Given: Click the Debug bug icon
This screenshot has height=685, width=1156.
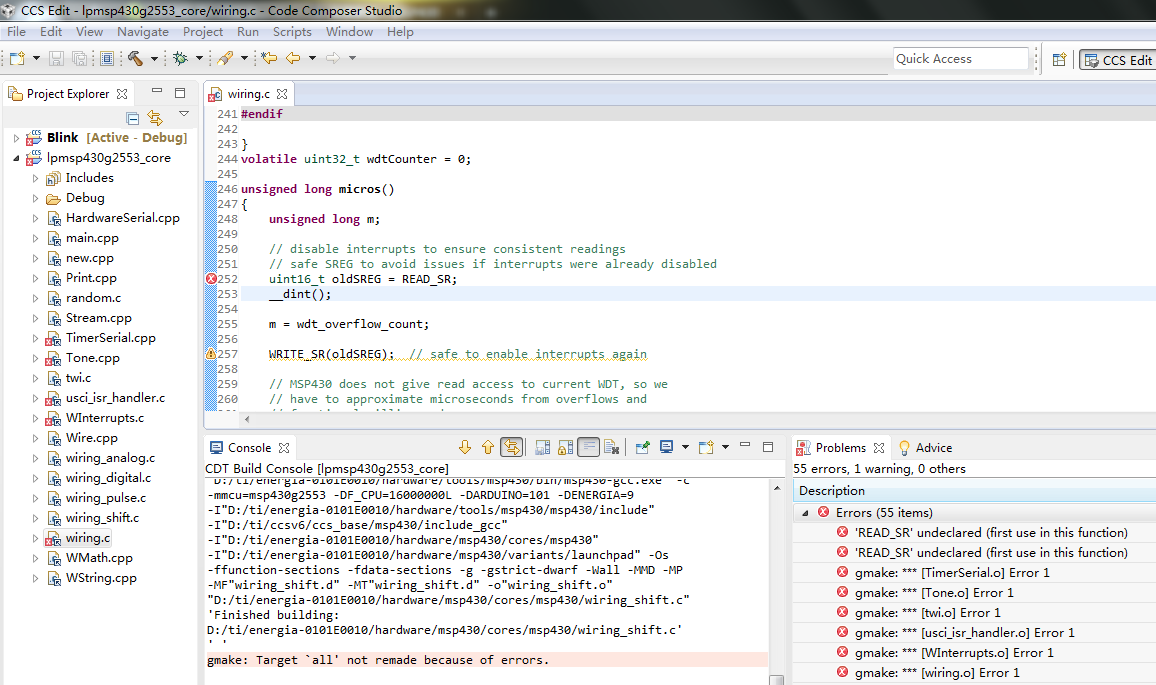Looking at the screenshot, I should [x=180, y=59].
